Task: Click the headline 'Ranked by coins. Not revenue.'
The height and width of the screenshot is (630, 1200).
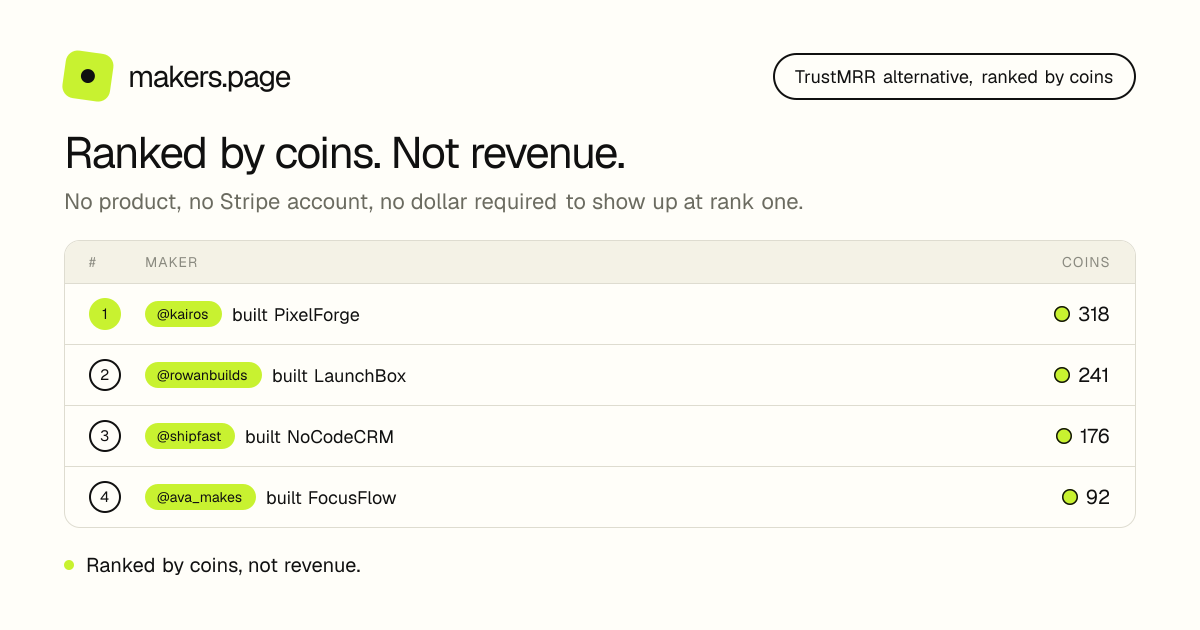Action: tap(345, 153)
